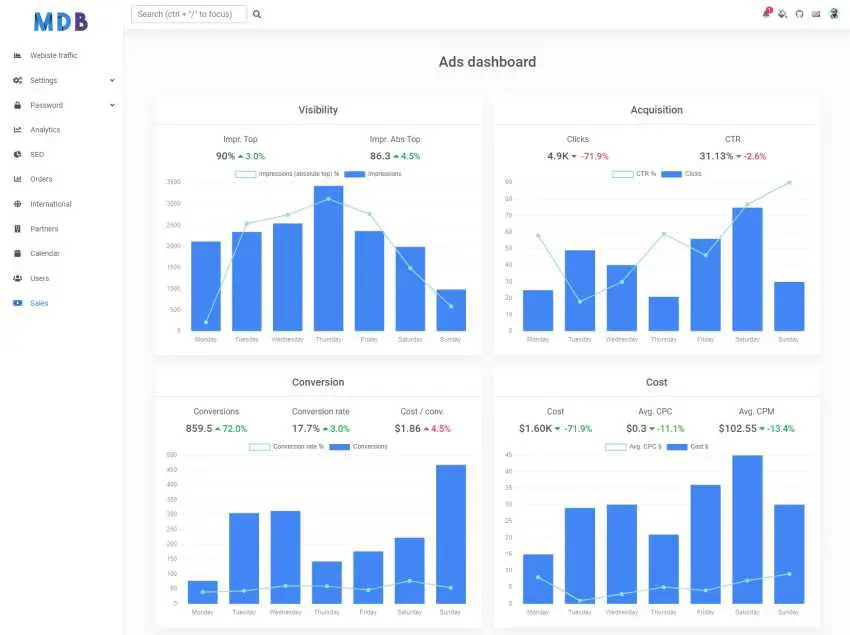Screen dimensions: 850x635
Task: Open the GitHub repository icon
Action: coord(799,13)
